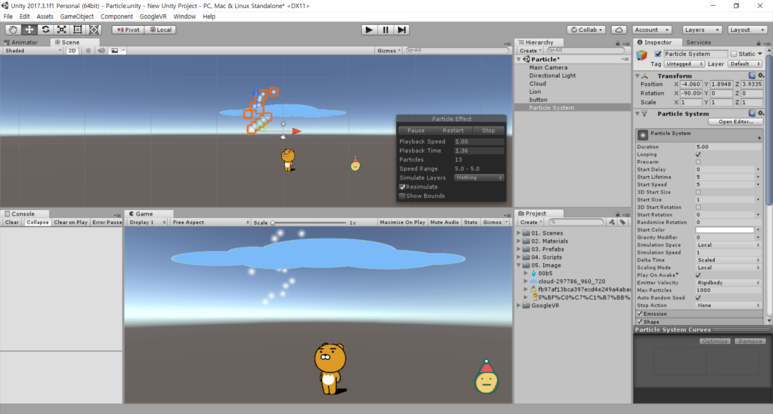This screenshot has width=773, height=414.
Task: Toggle Maximize On Play
Action: click(x=402, y=222)
